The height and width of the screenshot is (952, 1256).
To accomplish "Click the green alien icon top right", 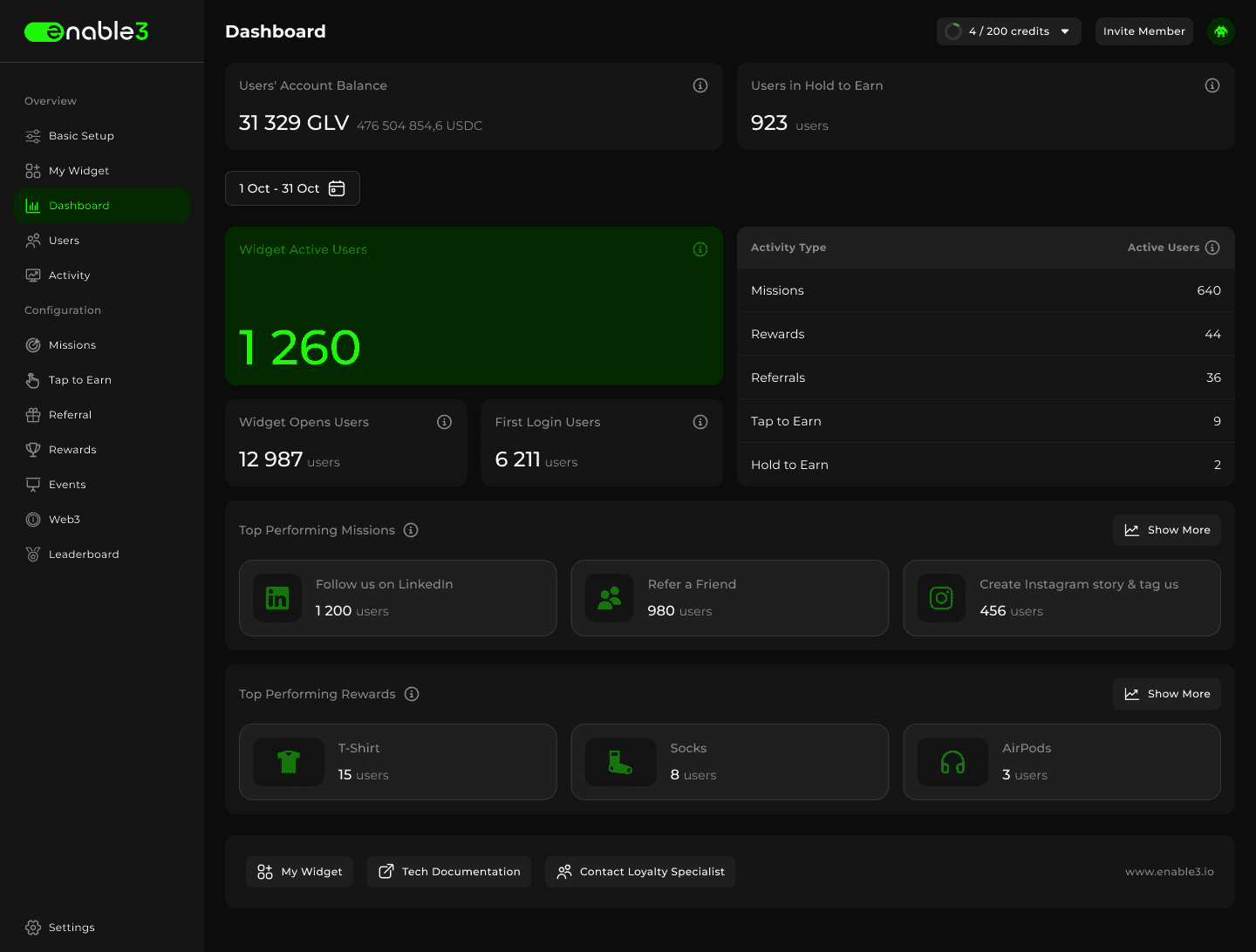I will 1220,31.
